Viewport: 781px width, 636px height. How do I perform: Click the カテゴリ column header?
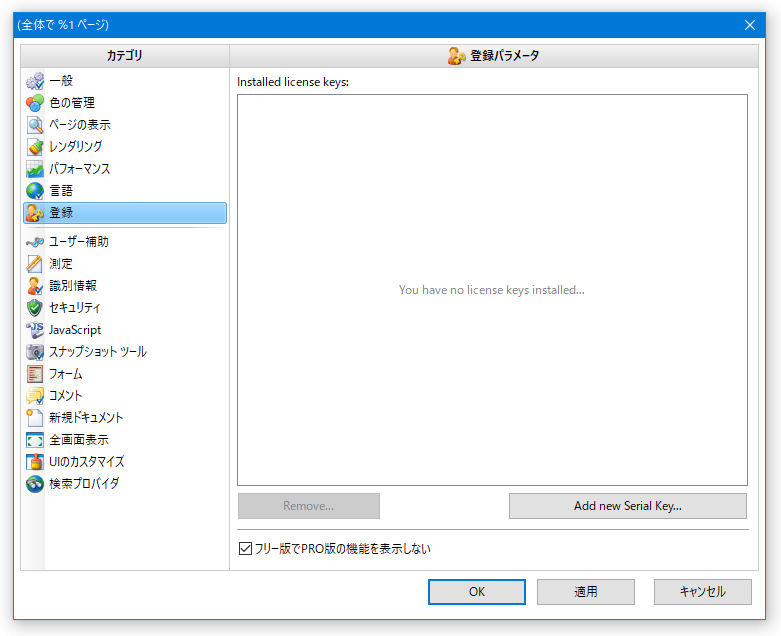(x=125, y=56)
